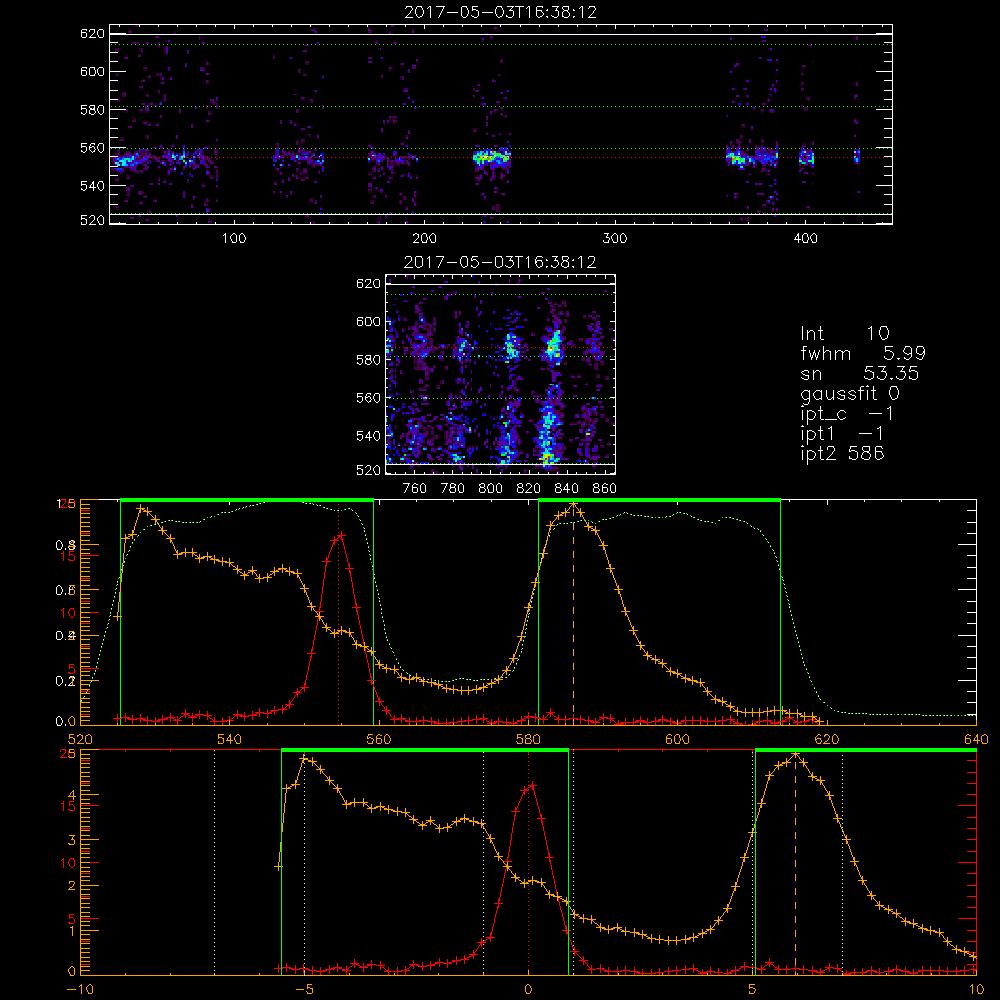Click the orange dashed vertical line in the 520–640 plot
The image size is (1000, 1000).
tap(573, 612)
